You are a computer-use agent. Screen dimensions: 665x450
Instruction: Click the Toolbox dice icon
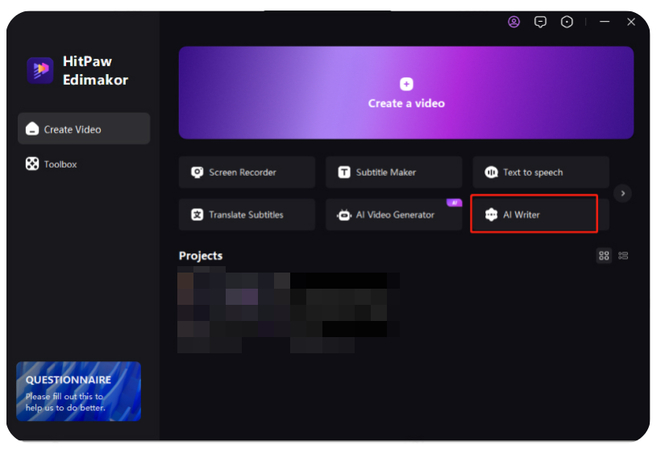pos(32,164)
